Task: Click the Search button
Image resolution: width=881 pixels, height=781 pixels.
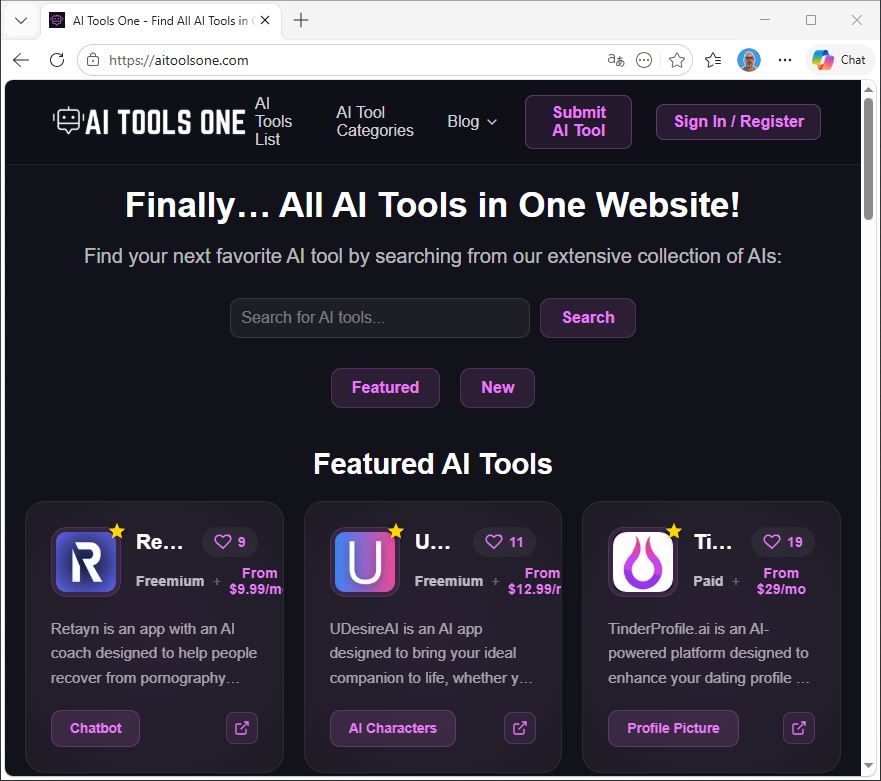Action: coord(588,317)
